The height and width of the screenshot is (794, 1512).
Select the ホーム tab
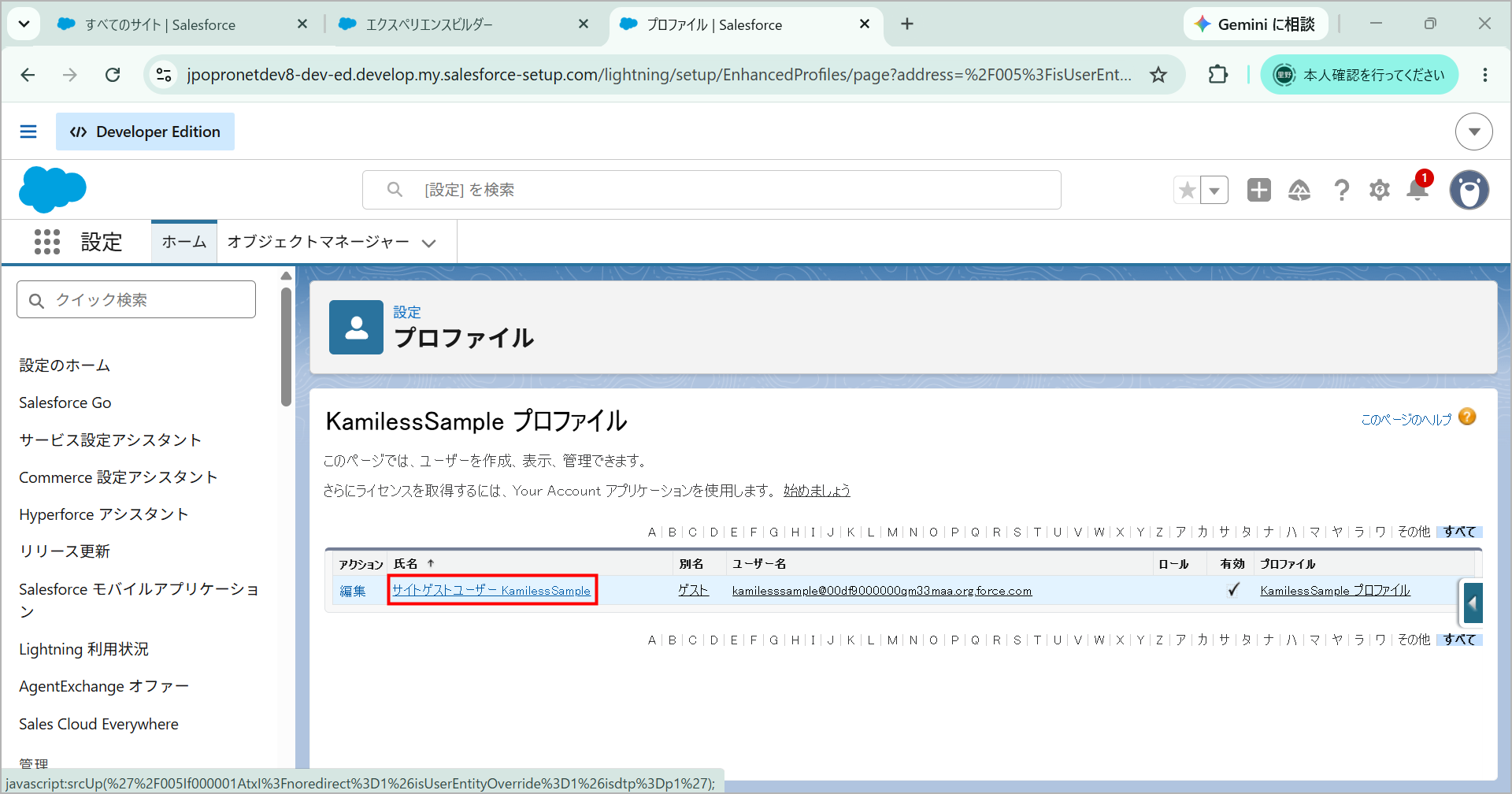point(184,242)
